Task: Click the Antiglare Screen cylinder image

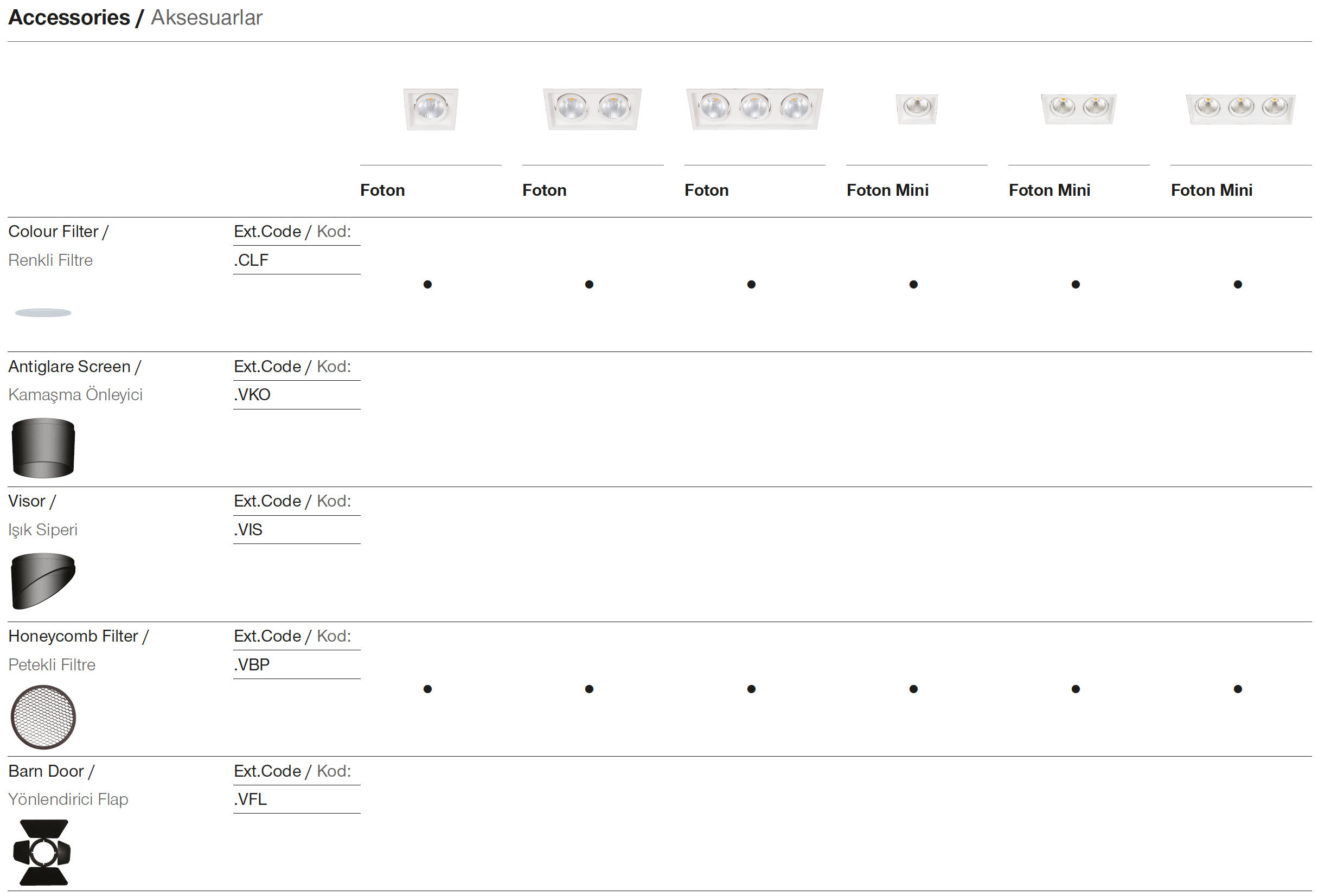Action: 43,447
